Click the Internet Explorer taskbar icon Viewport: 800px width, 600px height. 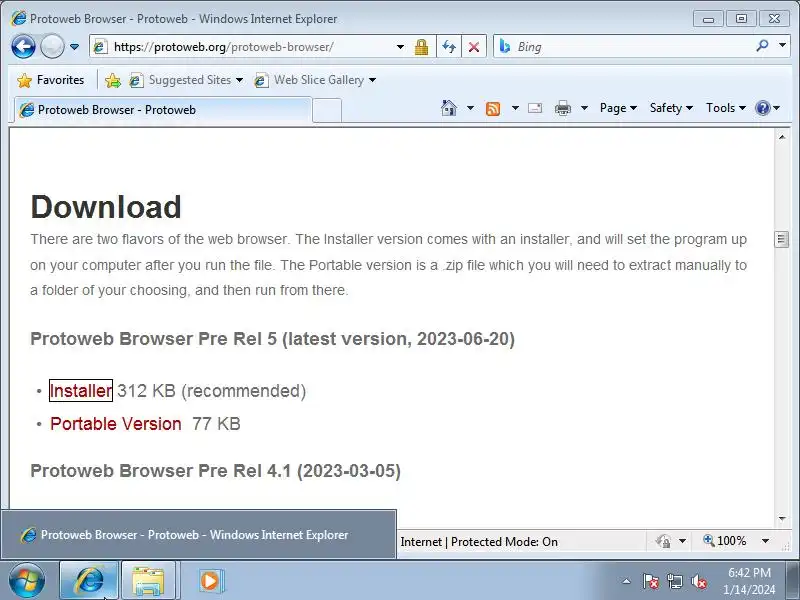point(89,580)
